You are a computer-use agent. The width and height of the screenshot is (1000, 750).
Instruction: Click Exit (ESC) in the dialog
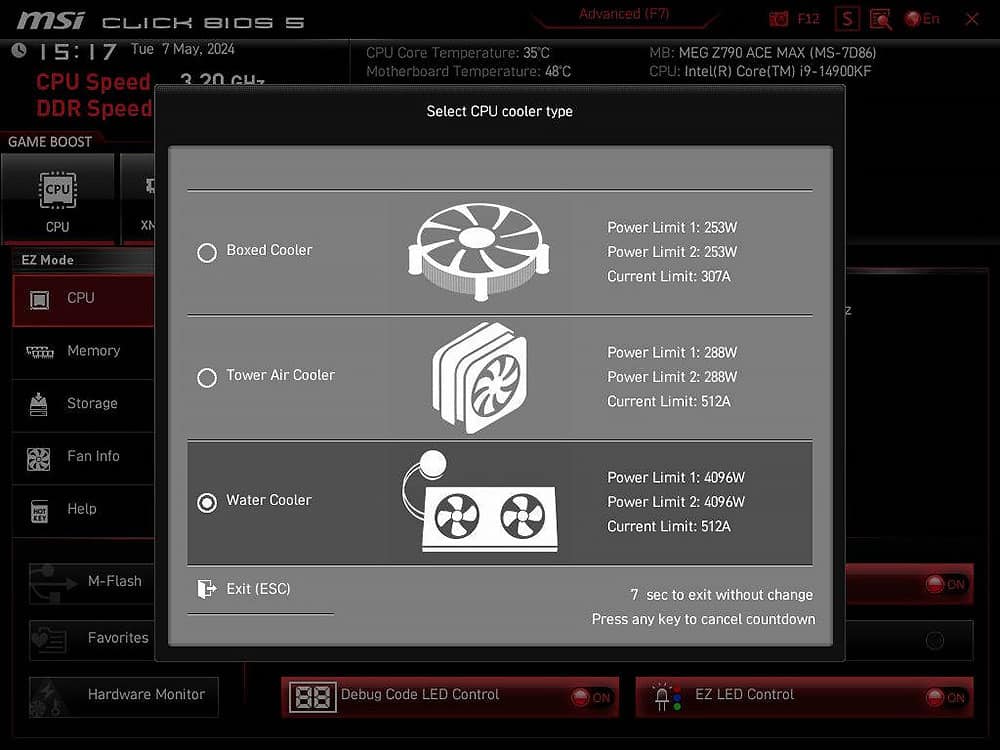tap(258, 589)
